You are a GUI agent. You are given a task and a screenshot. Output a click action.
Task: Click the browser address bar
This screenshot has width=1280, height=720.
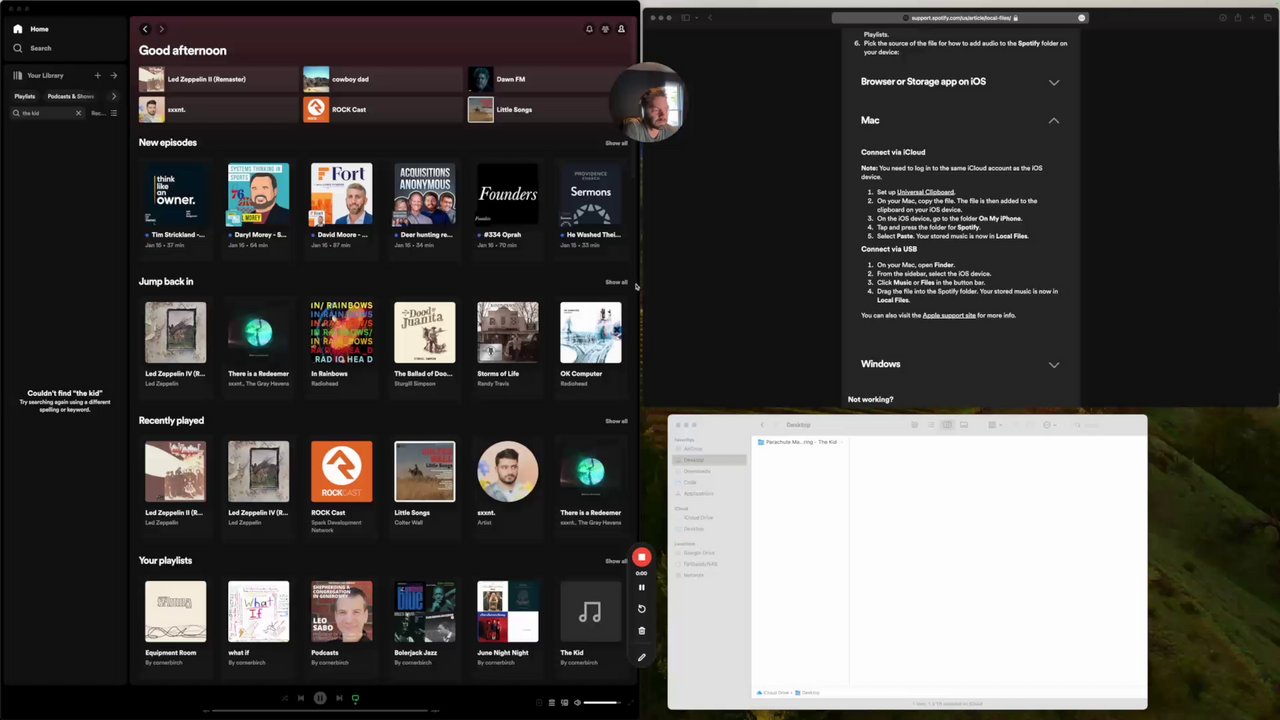click(960, 18)
